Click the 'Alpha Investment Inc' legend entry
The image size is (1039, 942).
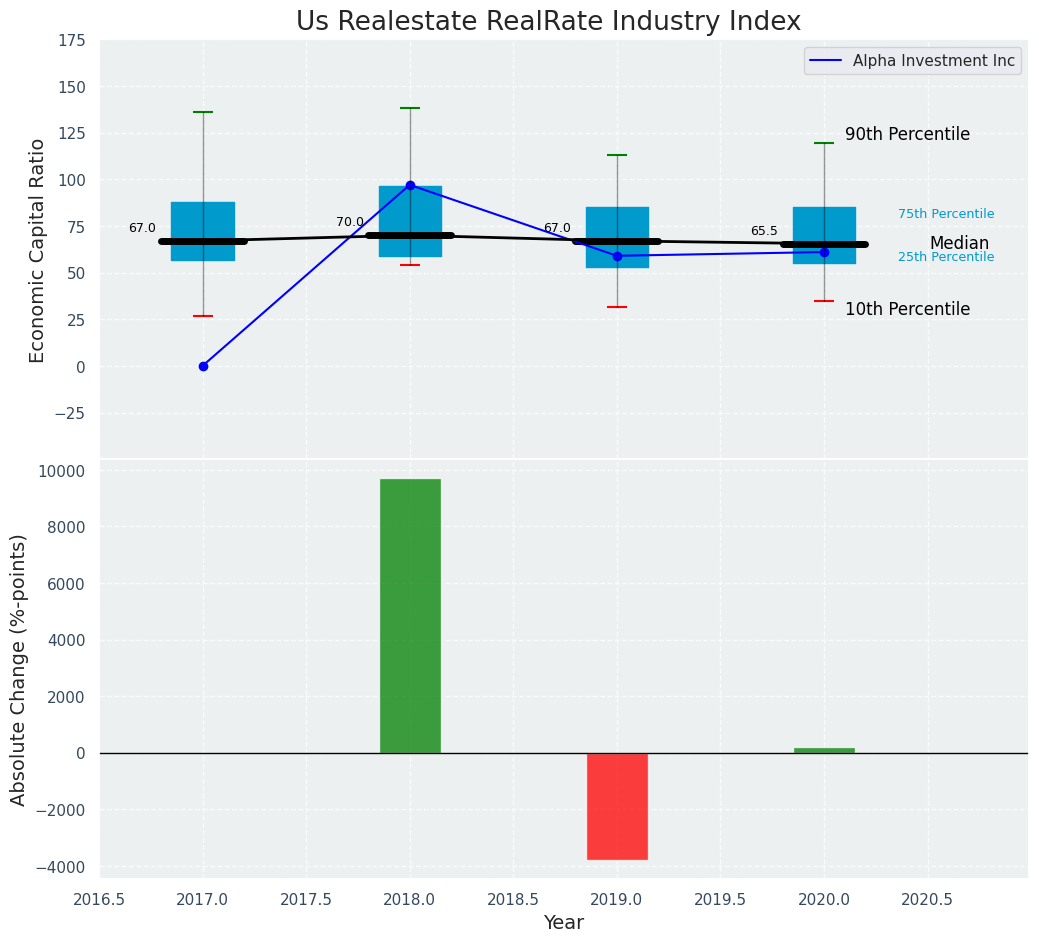(x=912, y=61)
